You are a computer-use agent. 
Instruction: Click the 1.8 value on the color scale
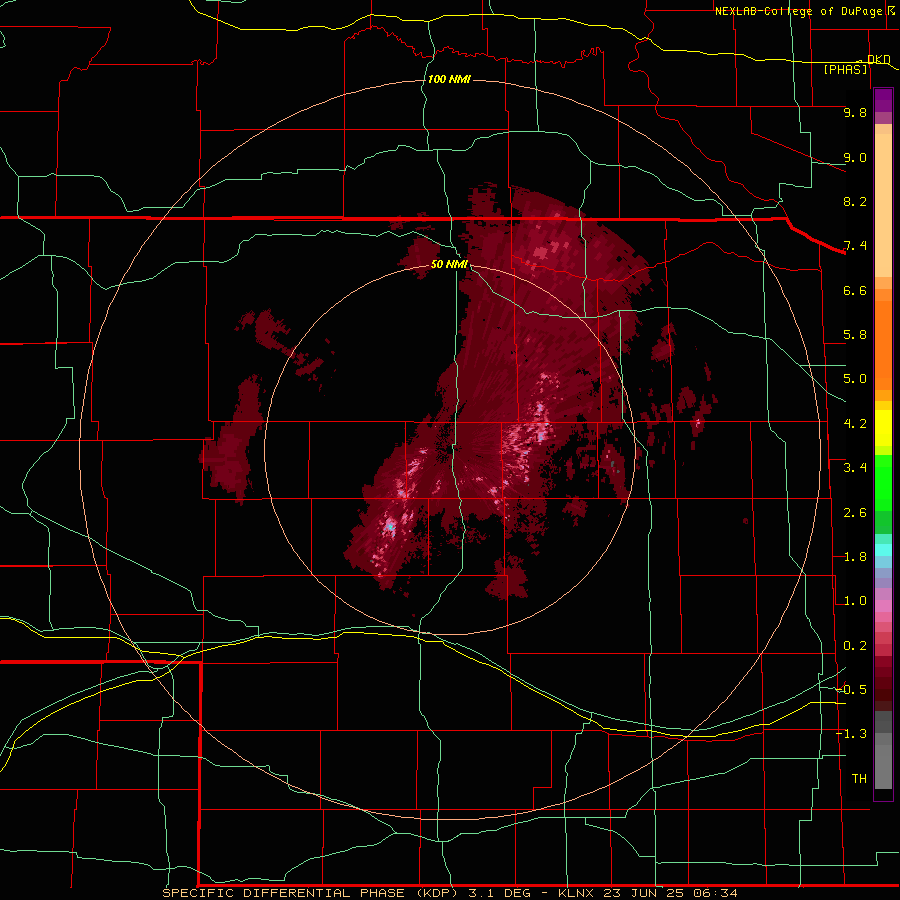[x=855, y=557]
